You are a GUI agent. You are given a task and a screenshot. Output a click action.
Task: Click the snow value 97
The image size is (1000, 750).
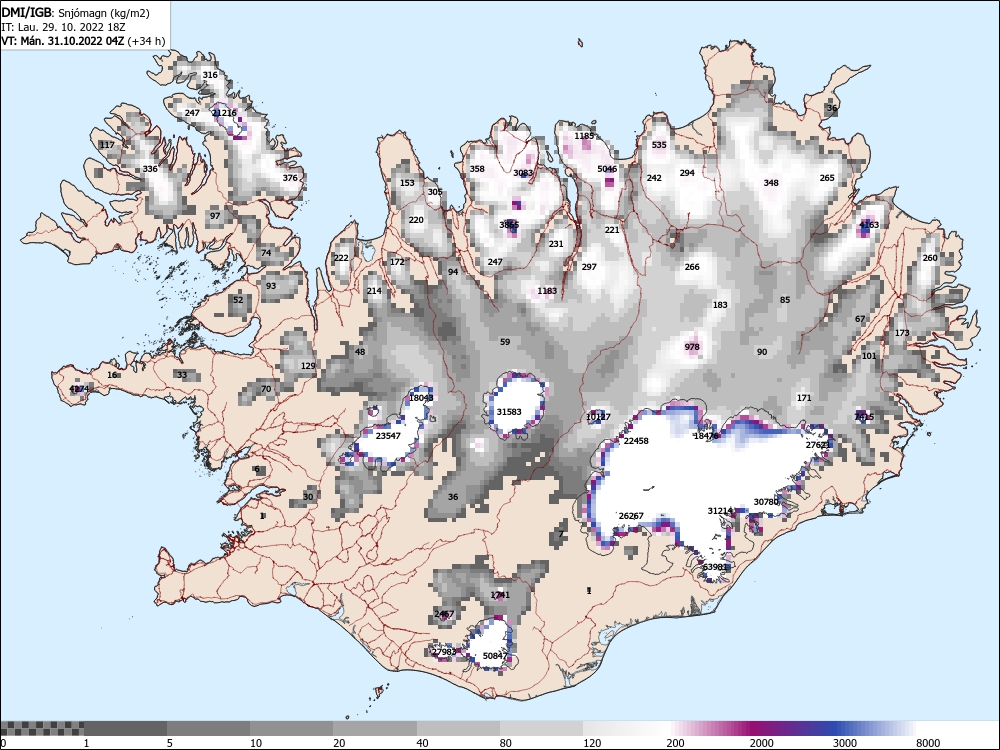pyautogui.click(x=215, y=216)
